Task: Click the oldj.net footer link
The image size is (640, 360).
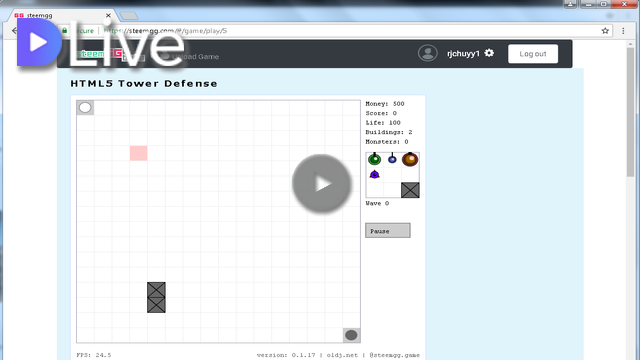Action: 342,355
